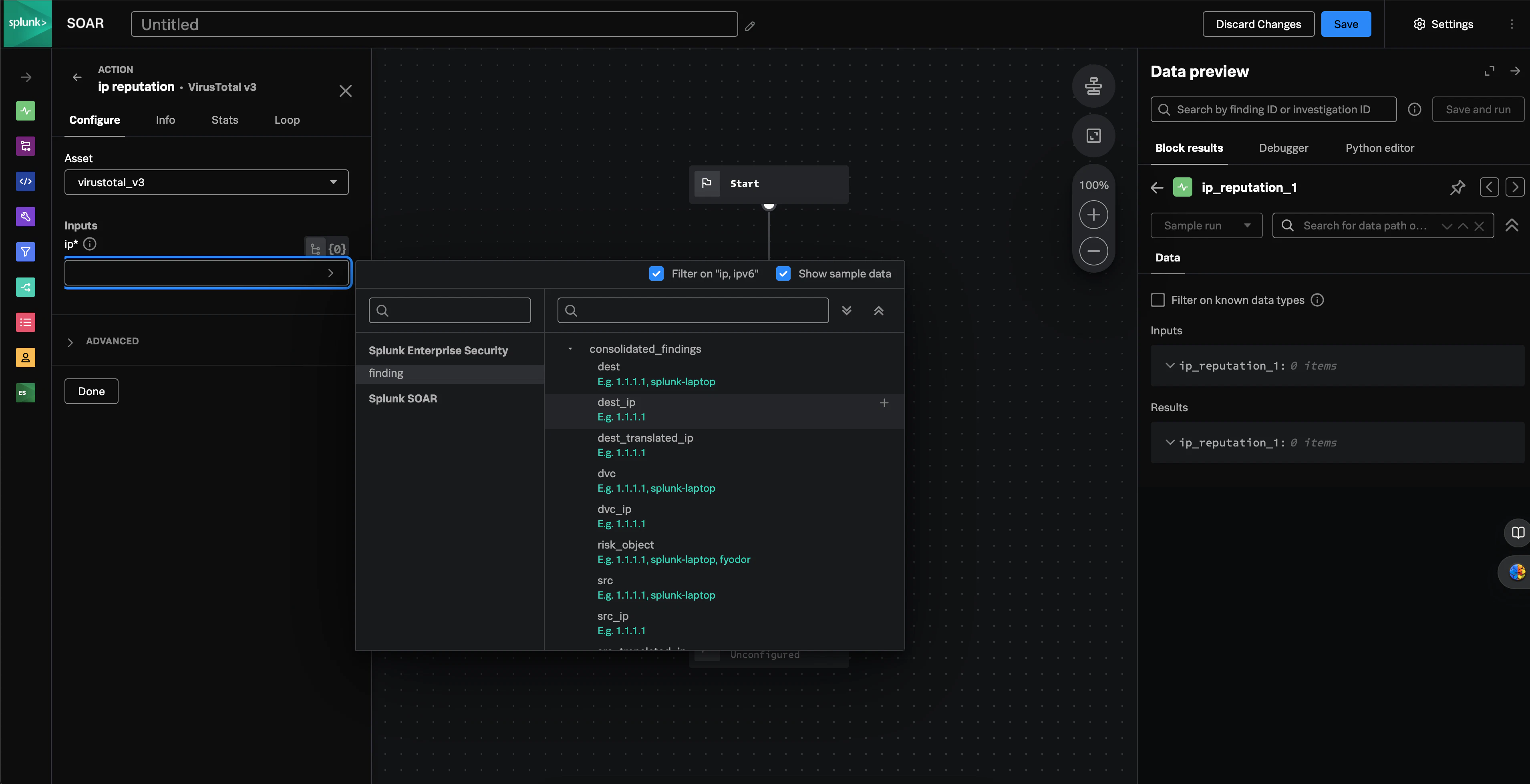Viewport: 1530px width, 784px height.
Task: Add dest_ip with the plus icon
Action: pyautogui.click(x=884, y=403)
